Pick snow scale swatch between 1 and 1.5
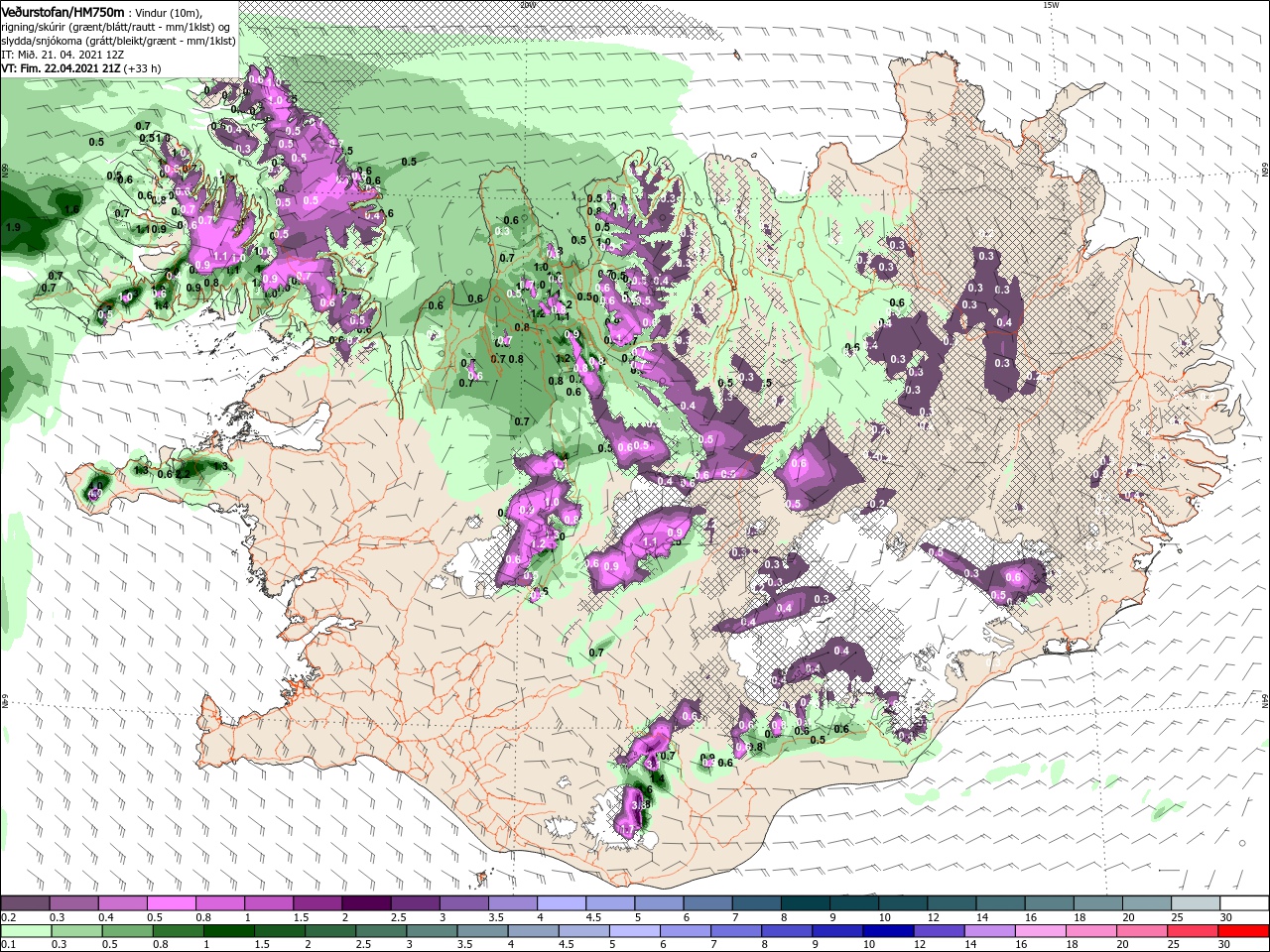1270x952 pixels. [x=268, y=902]
